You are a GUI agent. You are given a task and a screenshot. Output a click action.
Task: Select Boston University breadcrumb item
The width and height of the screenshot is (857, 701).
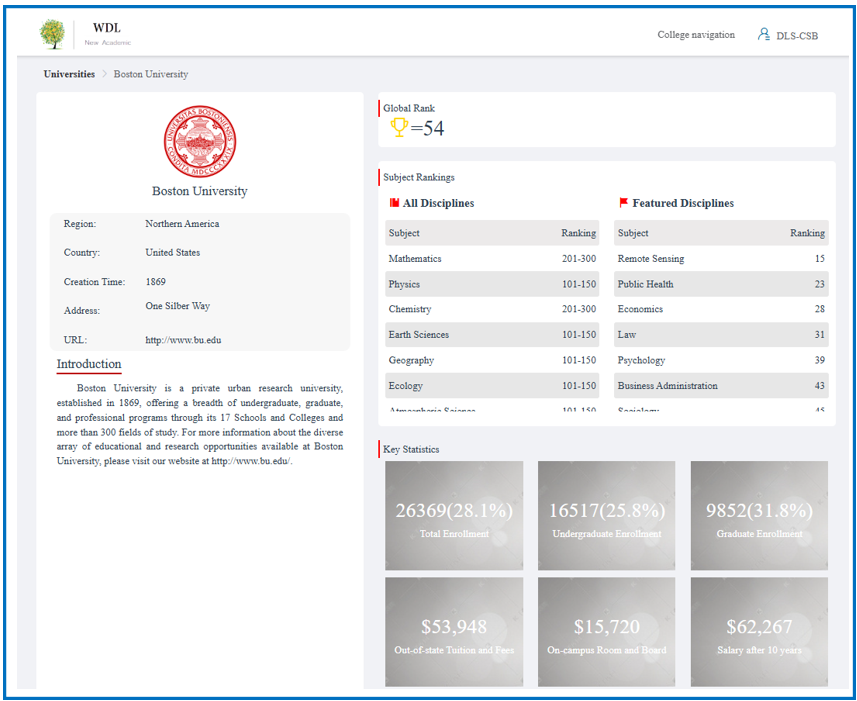pos(151,74)
